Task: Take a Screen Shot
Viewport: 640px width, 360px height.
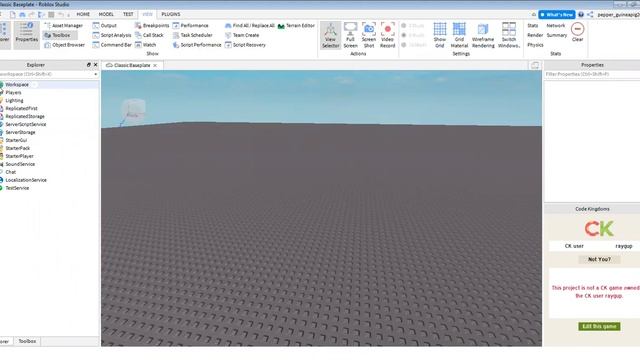Action: click(369, 36)
